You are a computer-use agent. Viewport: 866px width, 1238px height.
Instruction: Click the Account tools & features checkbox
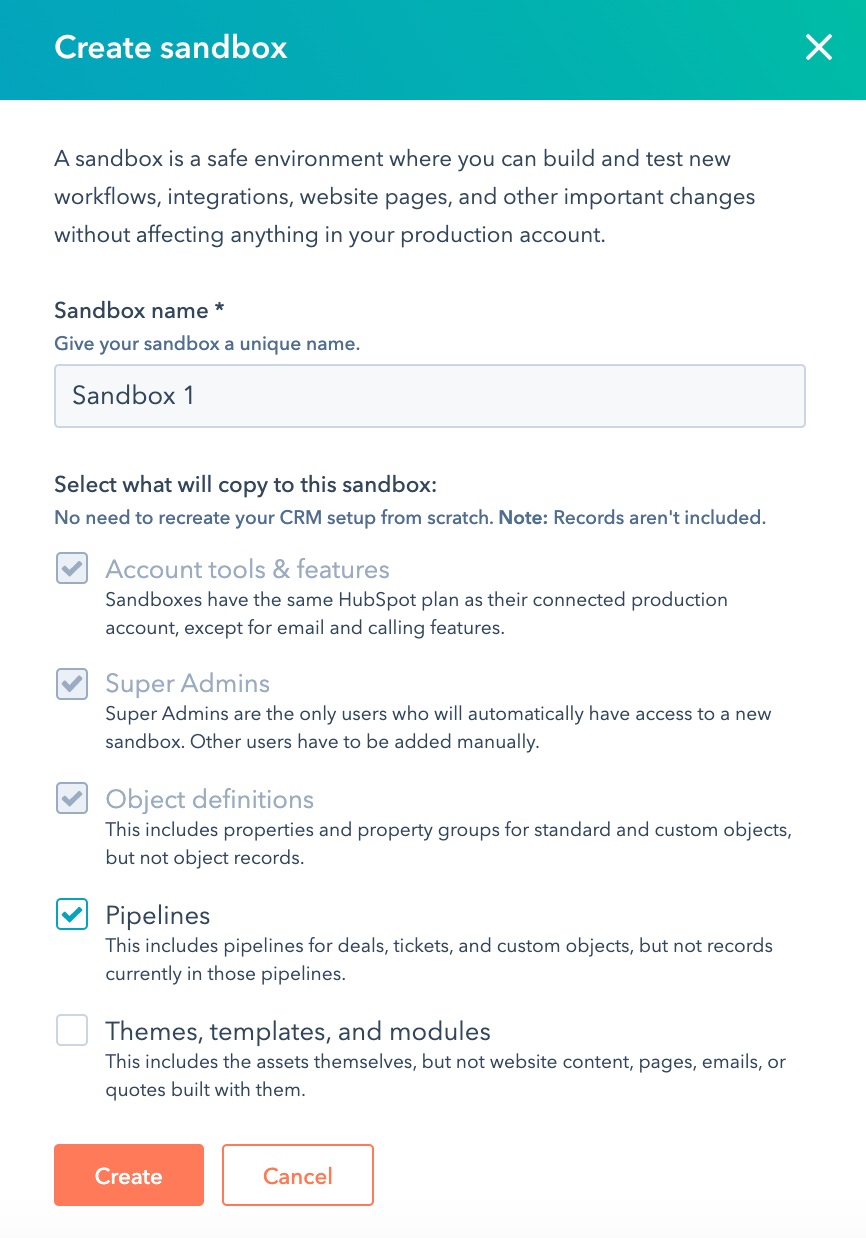pyautogui.click(x=71, y=568)
